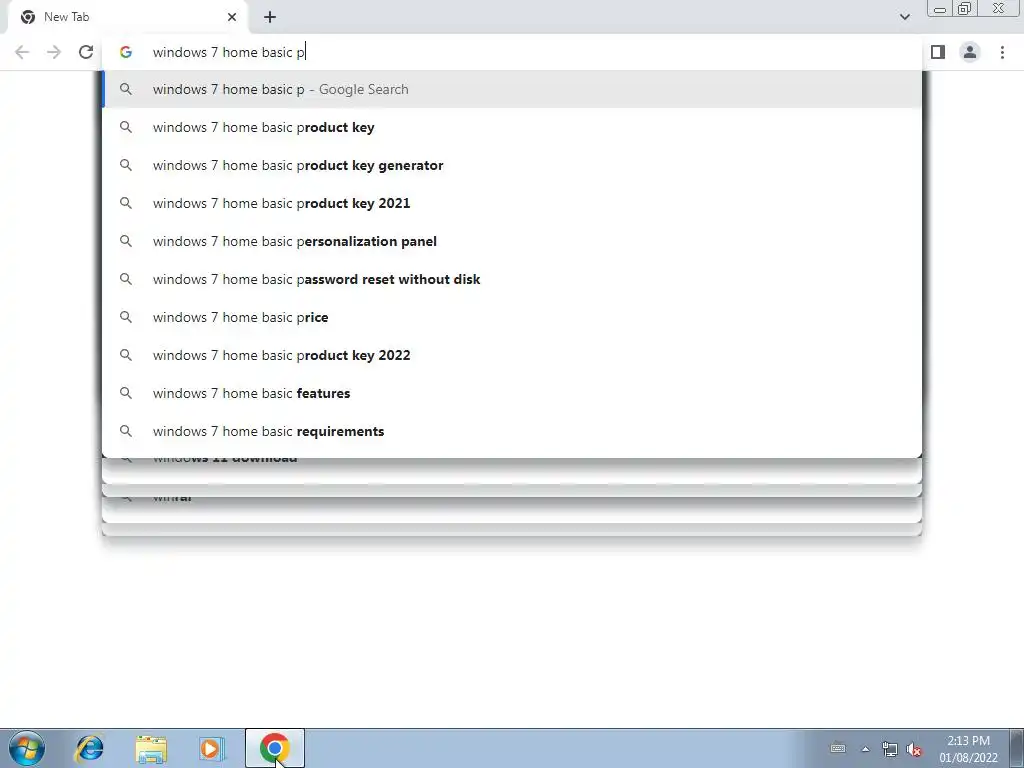Image resolution: width=1024 pixels, height=768 pixels.
Task: Open the Chrome three-dot menu
Action: (1002, 52)
